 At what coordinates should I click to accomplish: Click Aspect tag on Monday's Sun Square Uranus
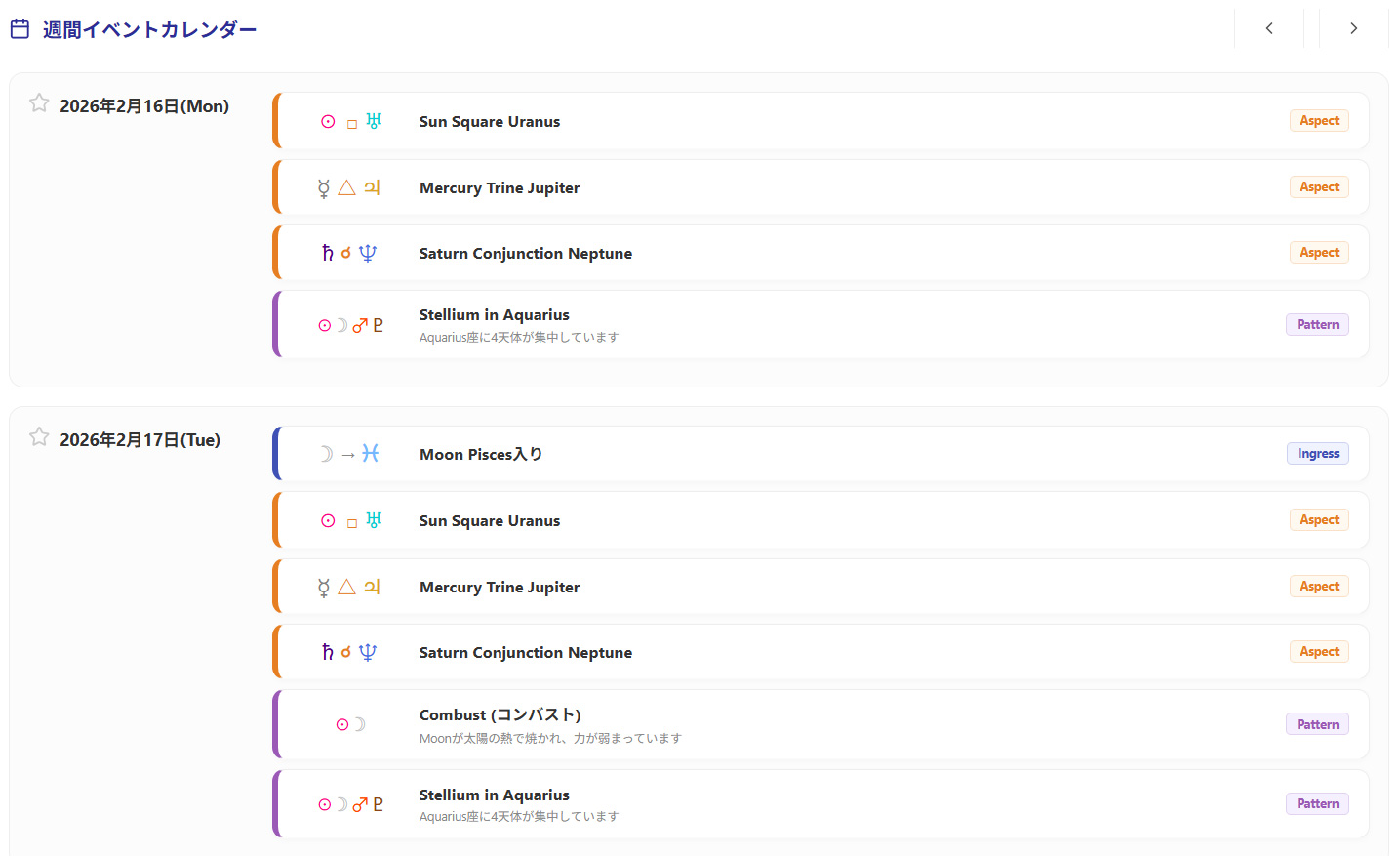[1318, 121]
